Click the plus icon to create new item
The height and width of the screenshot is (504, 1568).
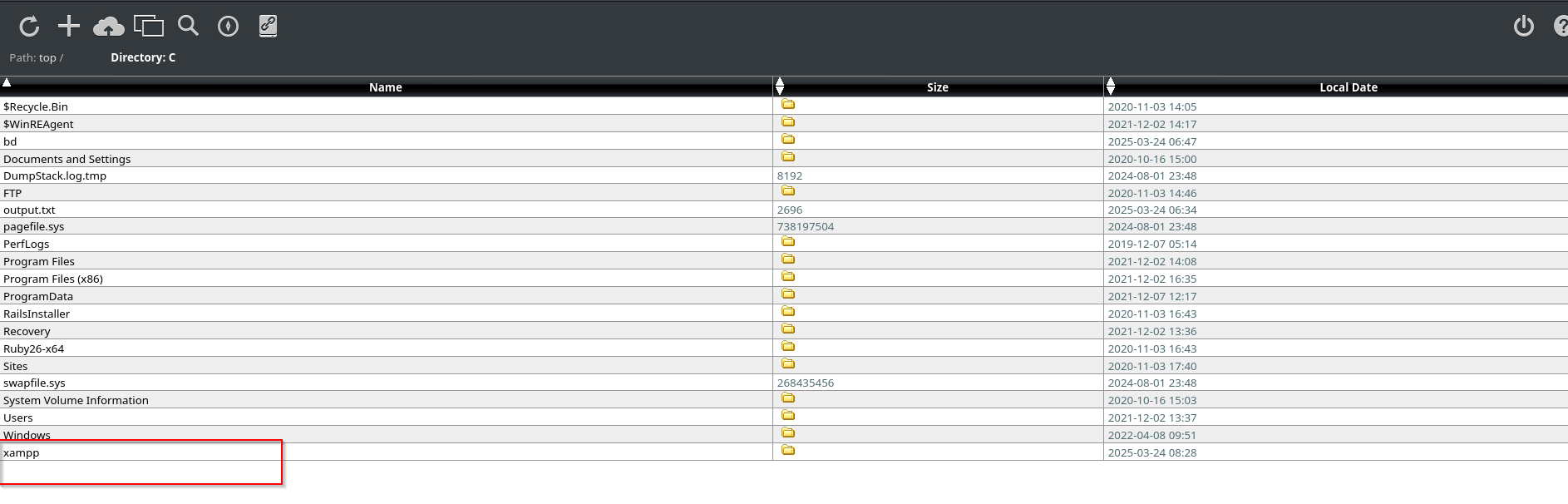tap(69, 27)
